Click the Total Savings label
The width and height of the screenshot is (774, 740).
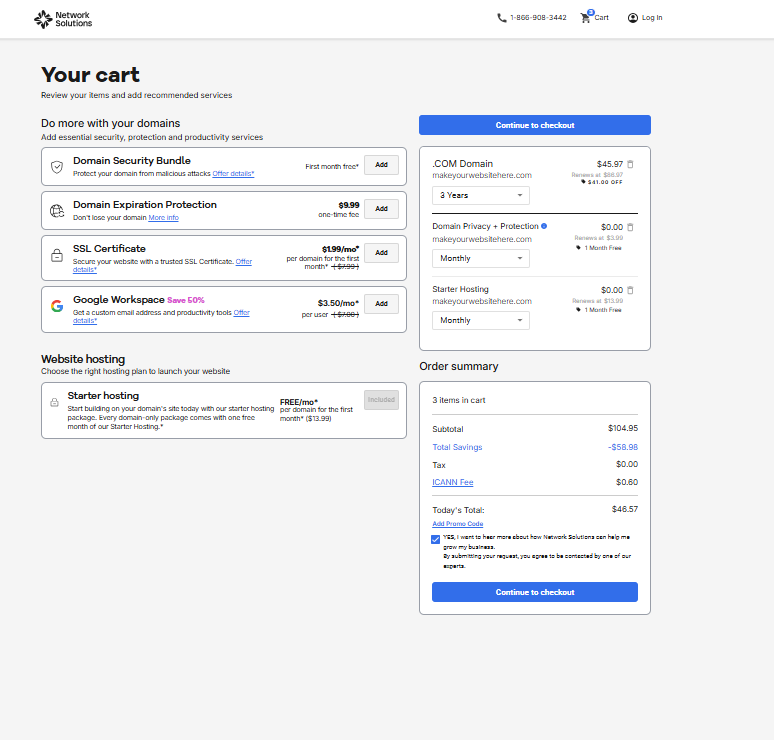pyautogui.click(x=457, y=447)
